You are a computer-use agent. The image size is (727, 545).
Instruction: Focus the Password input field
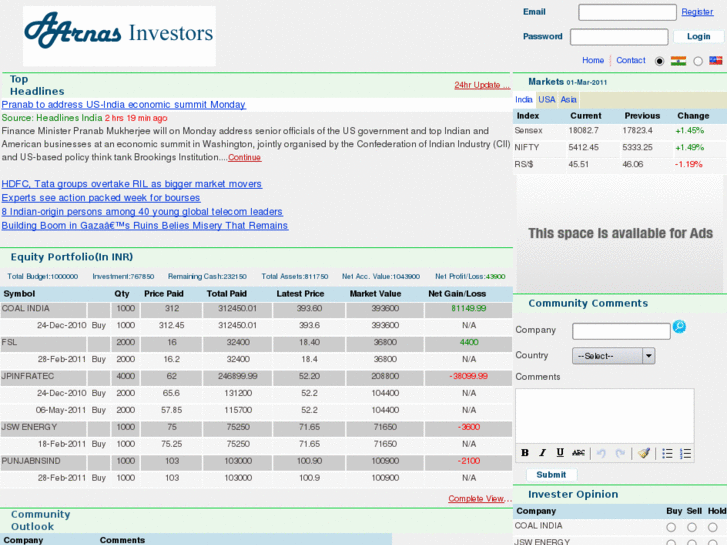(619, 37)
